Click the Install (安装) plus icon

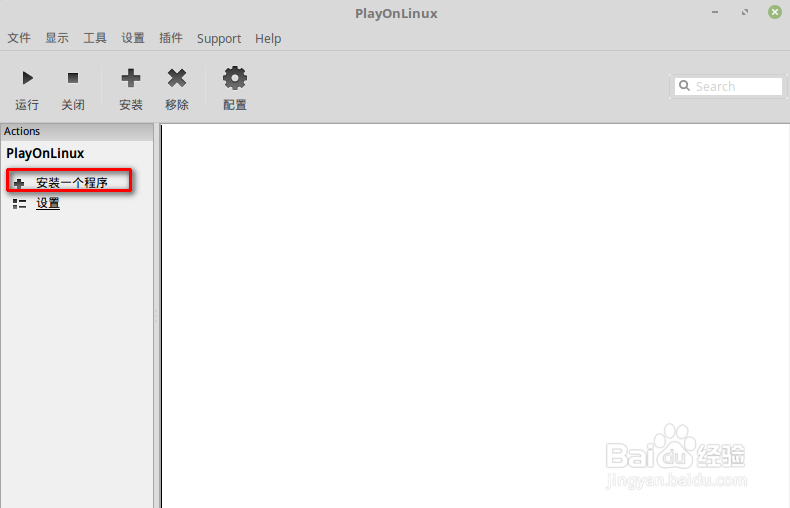pos(131,78)
